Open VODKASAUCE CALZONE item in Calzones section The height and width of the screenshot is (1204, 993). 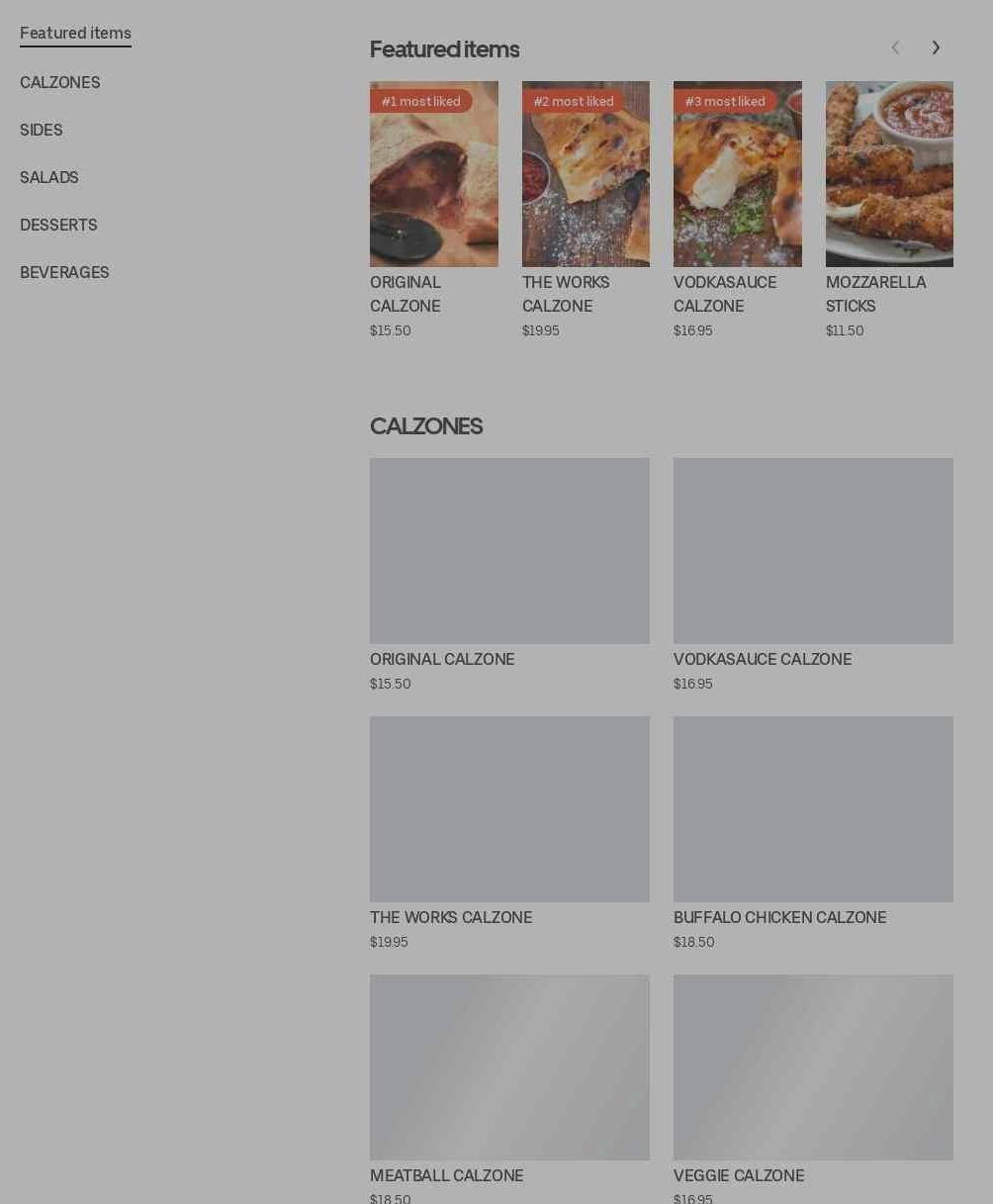tap(763, 660)
